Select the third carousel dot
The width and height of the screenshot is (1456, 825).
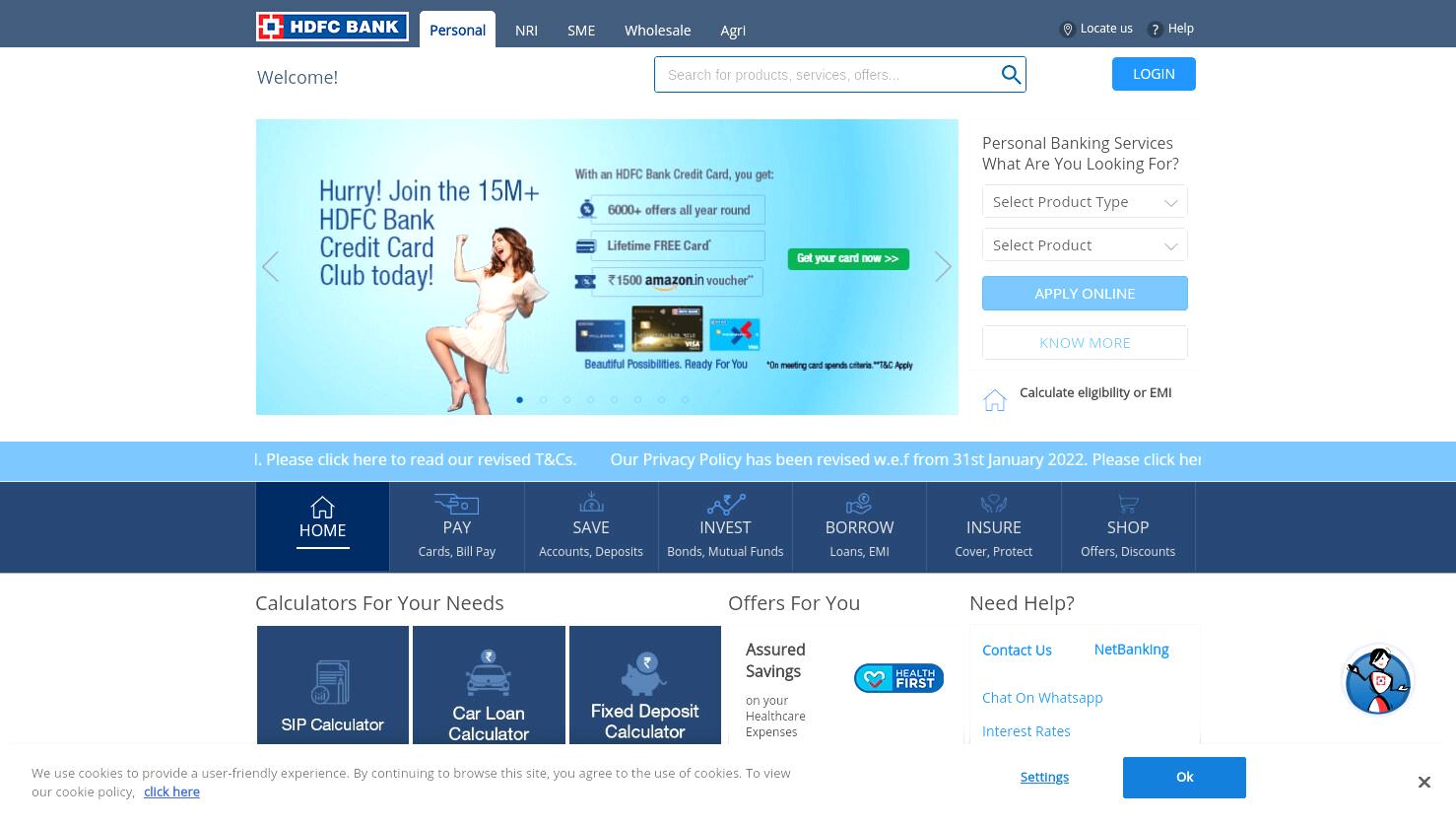pyautogui.click(x=567, y=399)
